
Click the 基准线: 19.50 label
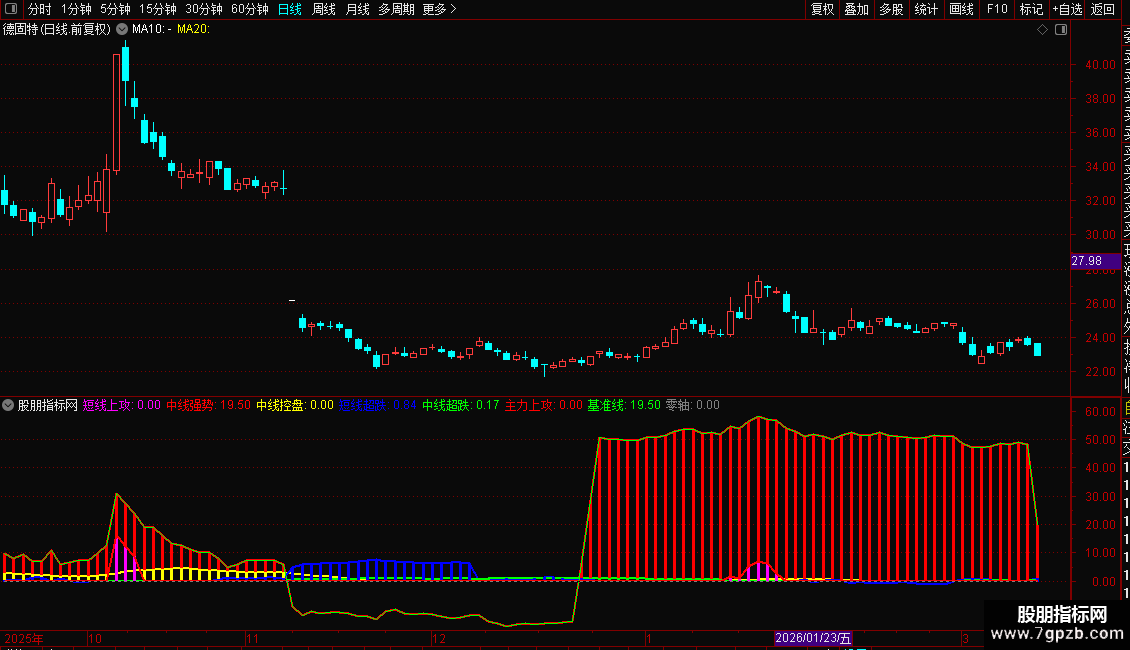coord(623,405)
